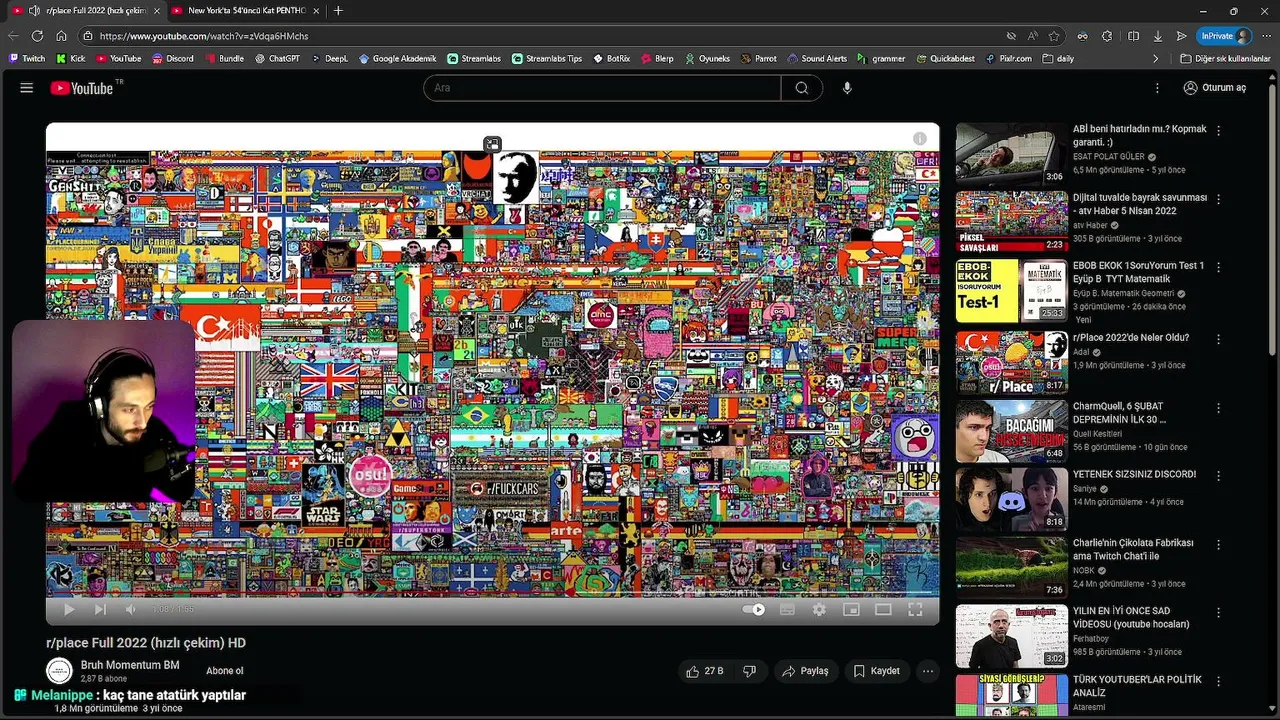
Task: Save the video with Kaydet button
Action: (x=876, y=671)
